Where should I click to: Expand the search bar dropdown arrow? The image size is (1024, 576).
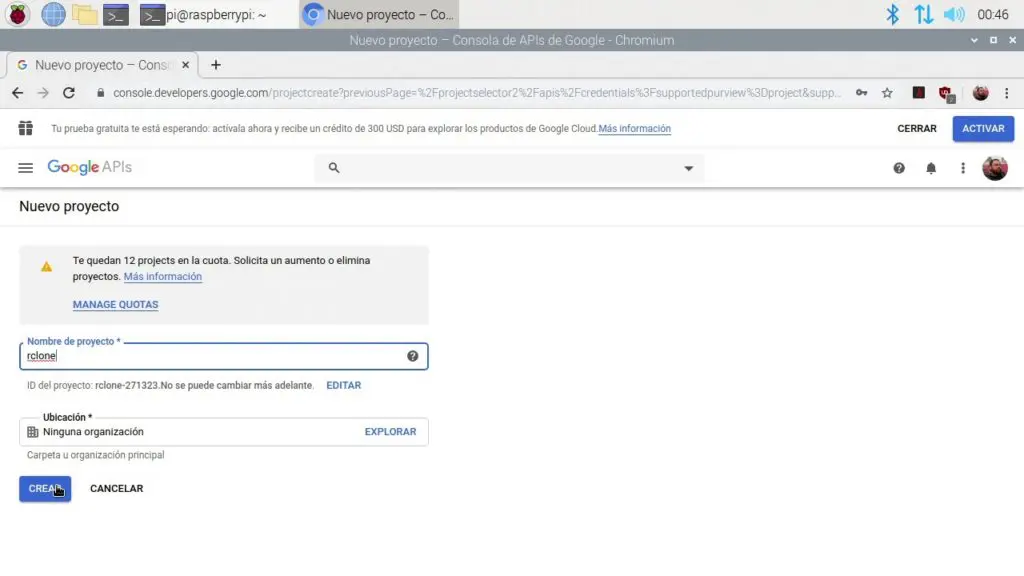[x=688, y=168]
